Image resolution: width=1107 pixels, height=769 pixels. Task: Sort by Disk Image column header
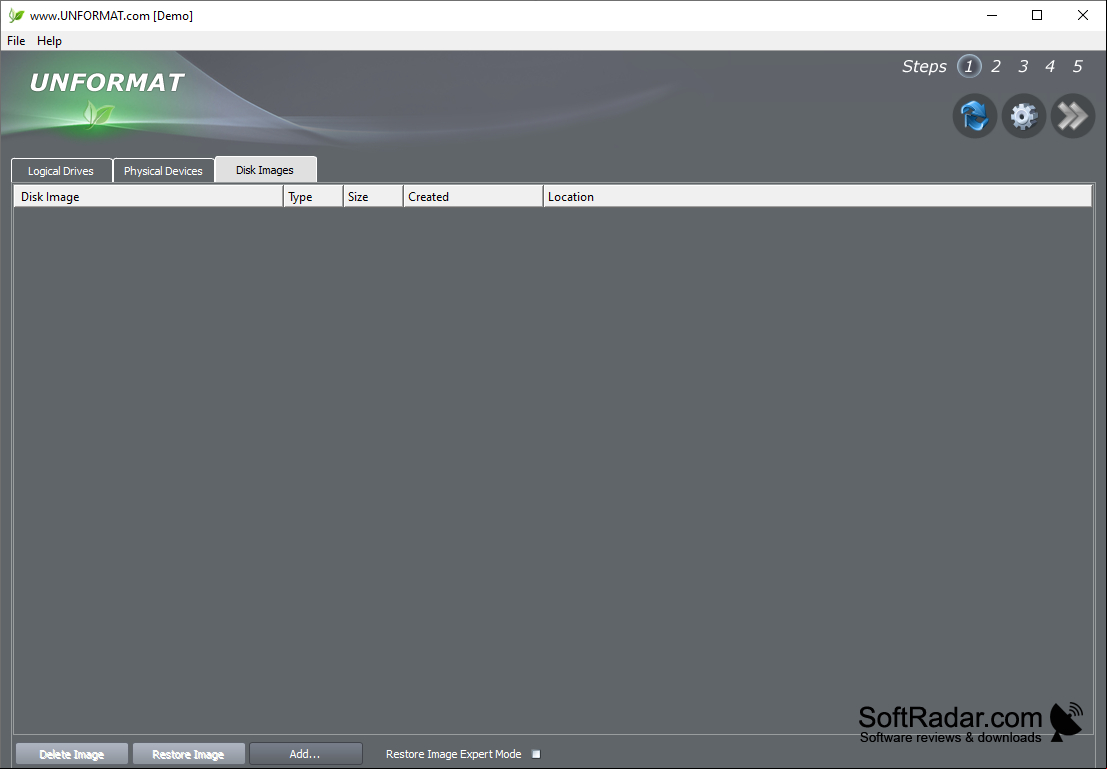148,196
